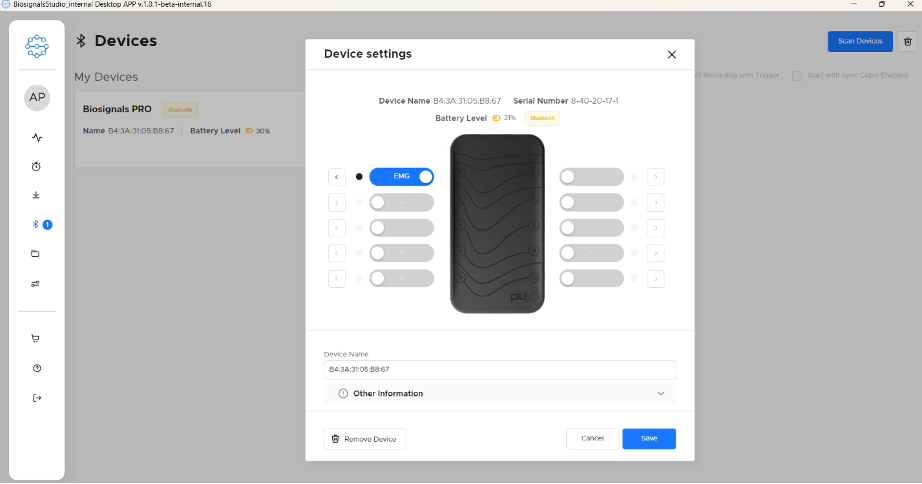Click the Scan Devices button

(x=860, y=41)
